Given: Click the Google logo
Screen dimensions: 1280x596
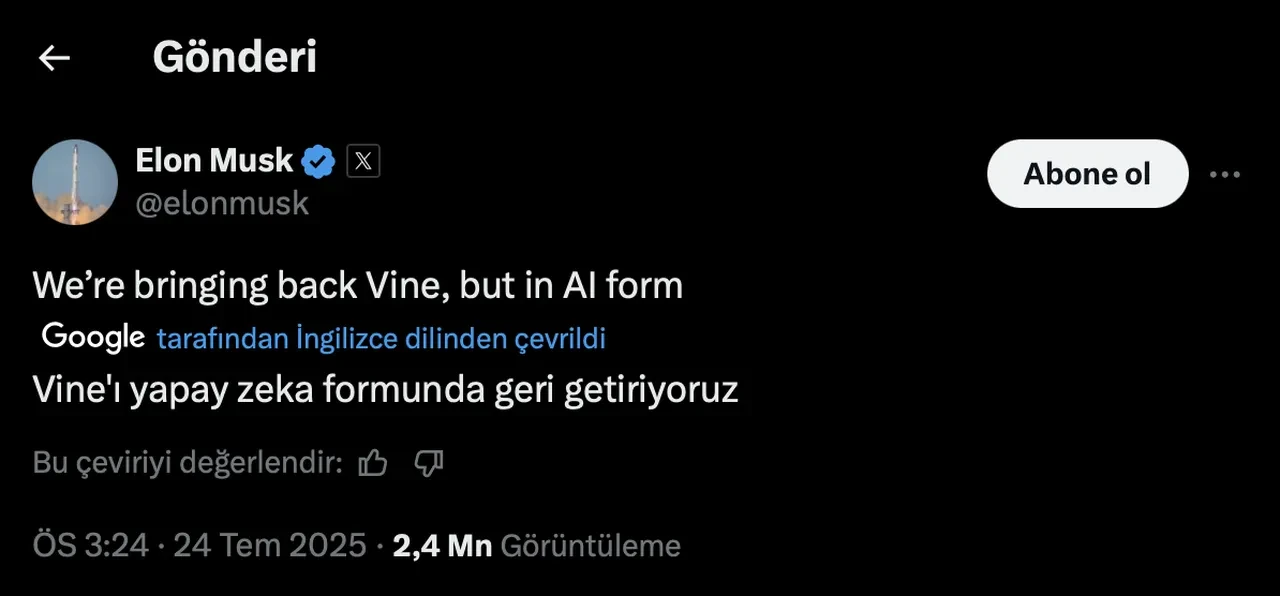Looking at the screenshot, I should click(x=93, y=338).
